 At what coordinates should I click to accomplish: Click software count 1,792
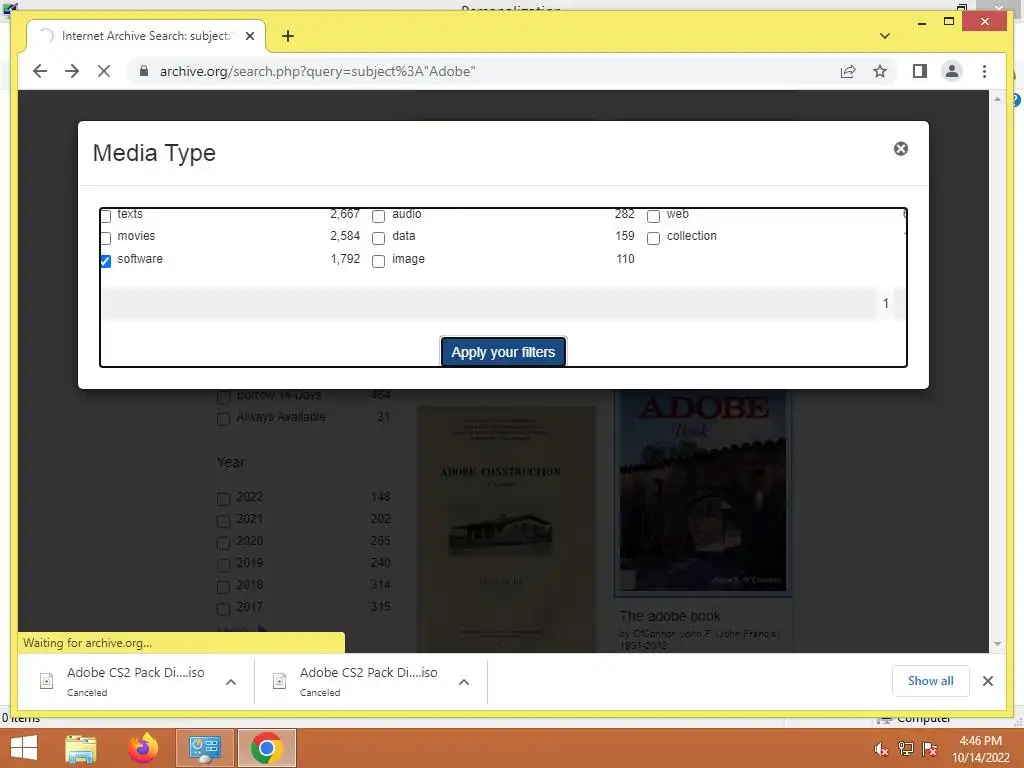[x=345, y=259]
